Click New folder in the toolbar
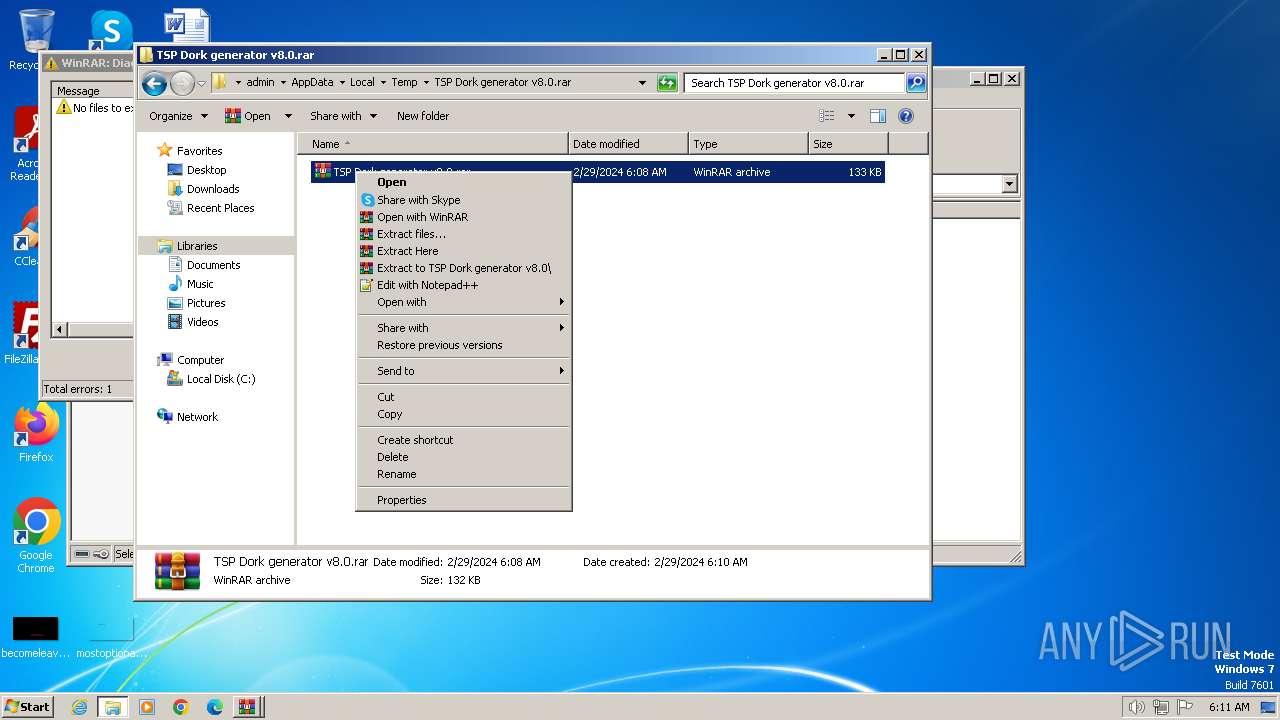 point(423,116)
